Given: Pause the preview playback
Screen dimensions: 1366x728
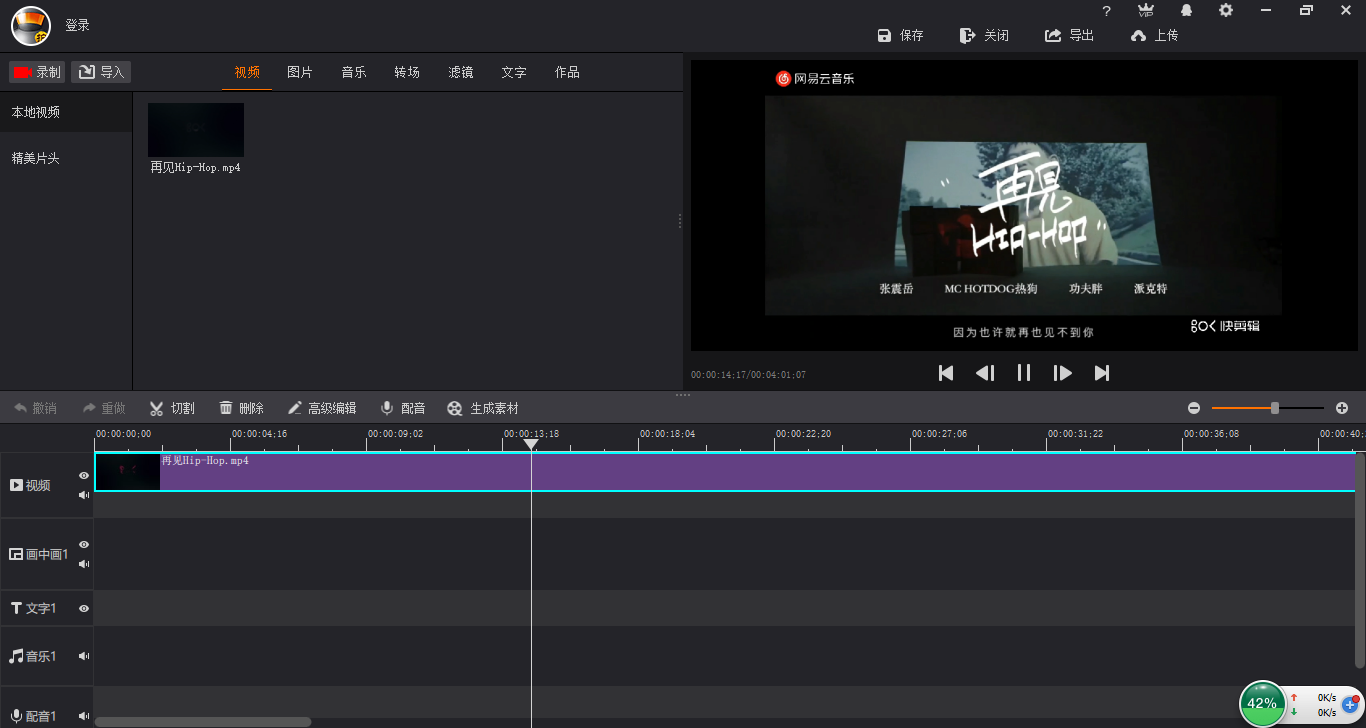Looking at the screenshot, I should [1024, 373].
